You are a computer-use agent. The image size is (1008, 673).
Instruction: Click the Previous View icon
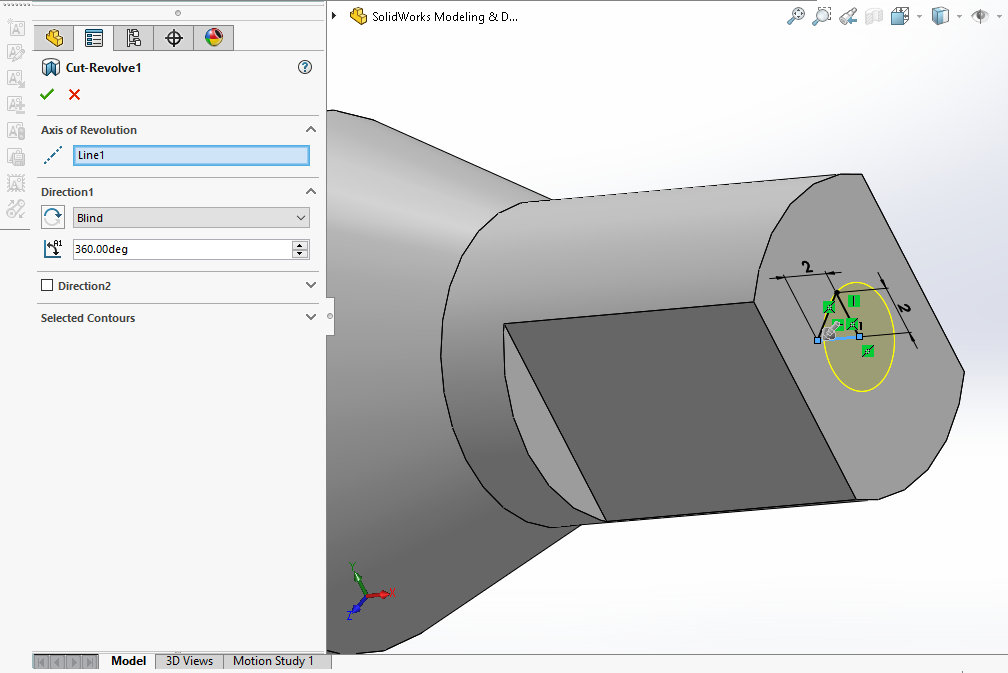(x=848, y=16)
